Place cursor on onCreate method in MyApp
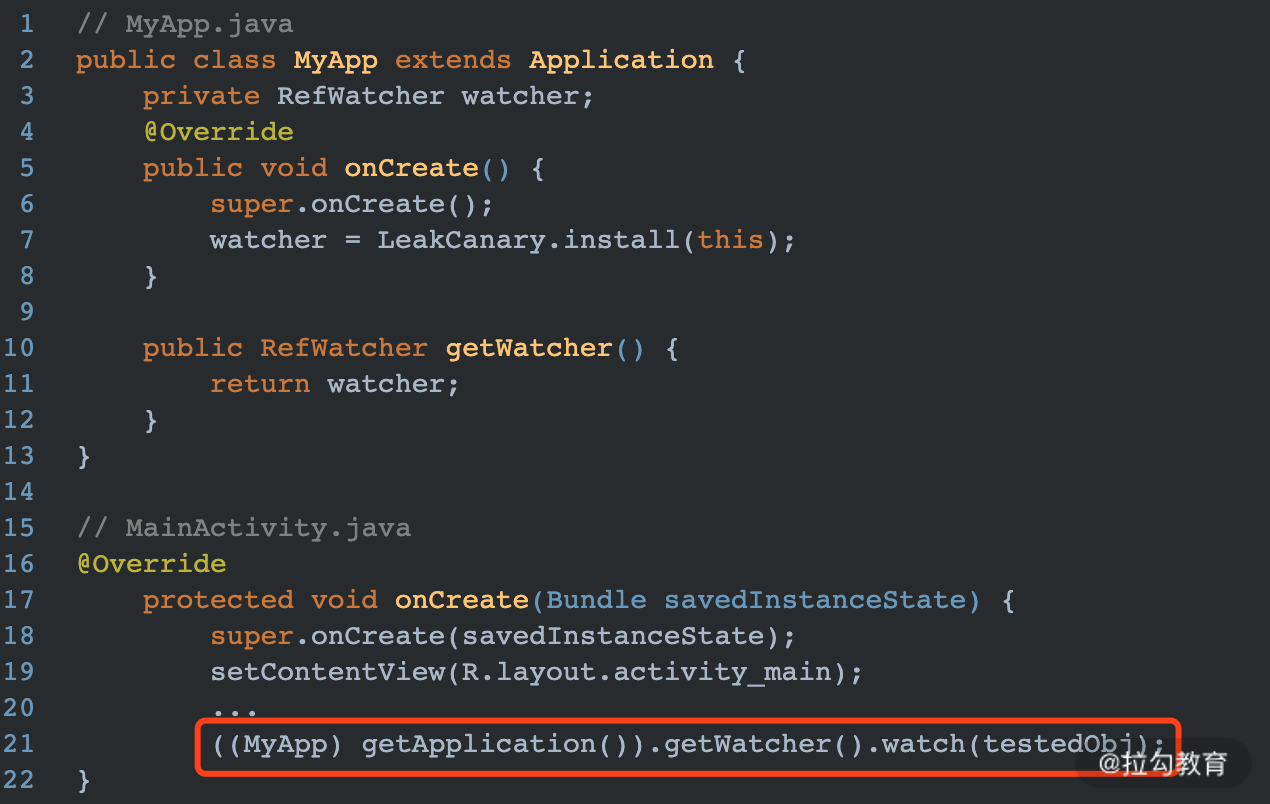This screenshot has height=804, width=1270. [x=411, y=168]
